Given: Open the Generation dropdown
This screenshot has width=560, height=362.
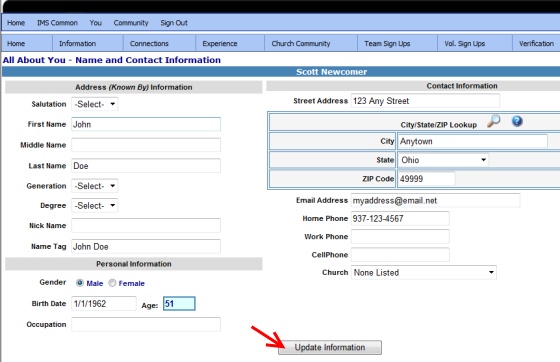Looking at the screenshot, I should tap(95, 186).
